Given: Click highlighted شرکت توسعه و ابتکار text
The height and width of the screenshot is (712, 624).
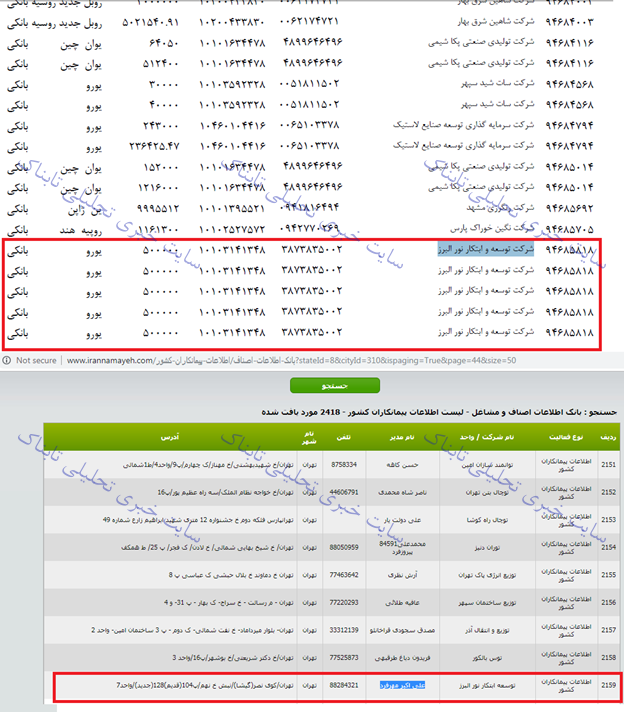Looking at the screenshot, I should pyautogui.click(x=488, y=248).
